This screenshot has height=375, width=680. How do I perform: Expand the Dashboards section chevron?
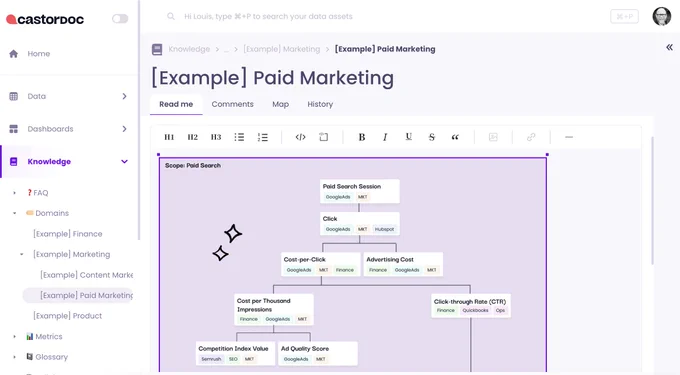pyautogui.click(x=124, y=129)
